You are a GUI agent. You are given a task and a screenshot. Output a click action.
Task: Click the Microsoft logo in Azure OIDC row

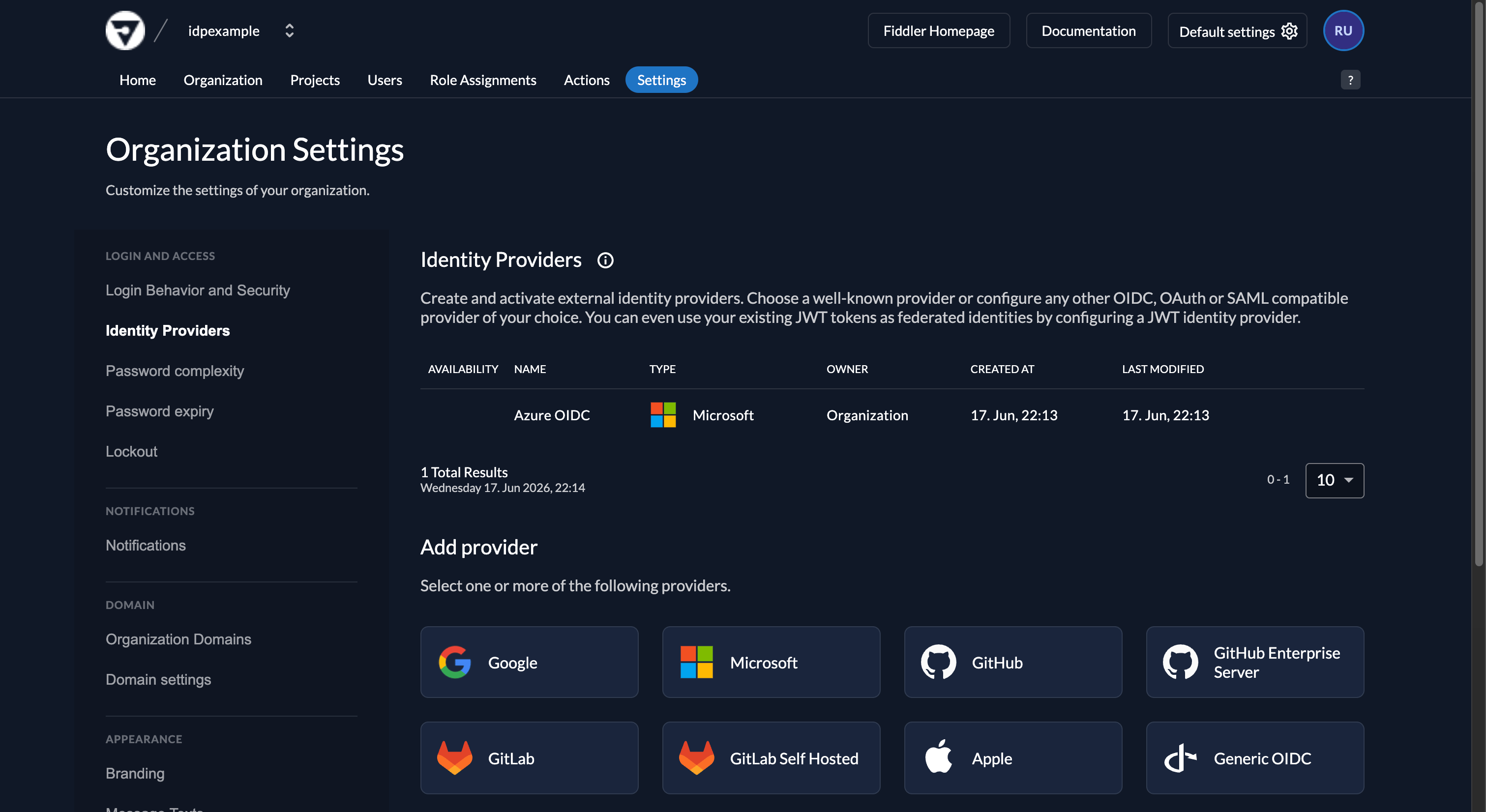[663, 415]
